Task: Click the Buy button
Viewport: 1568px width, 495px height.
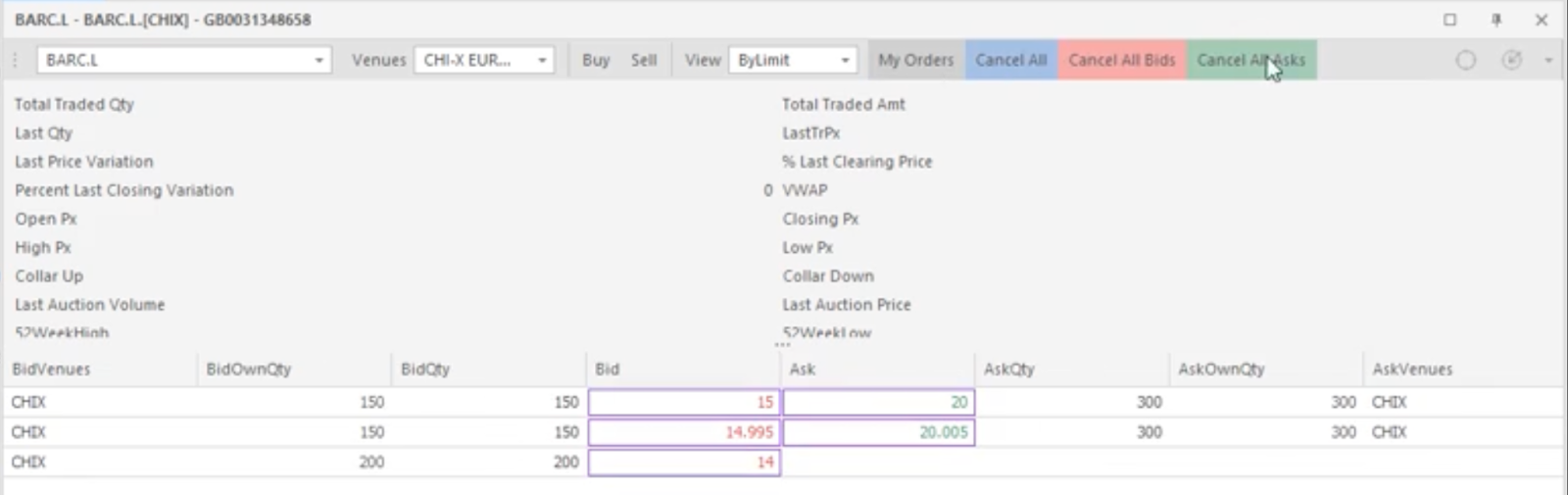Action: click(596, 60)
